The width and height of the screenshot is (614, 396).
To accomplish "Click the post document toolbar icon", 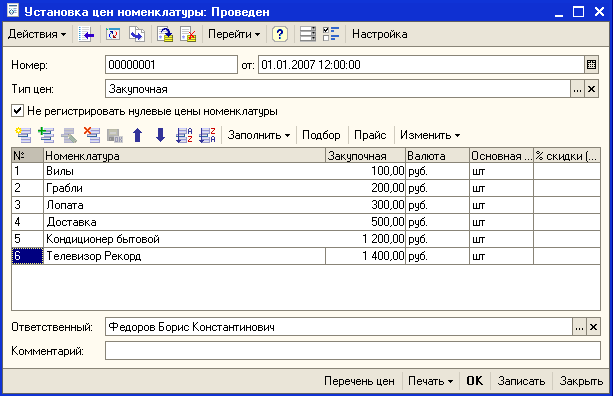I will 165,34.
